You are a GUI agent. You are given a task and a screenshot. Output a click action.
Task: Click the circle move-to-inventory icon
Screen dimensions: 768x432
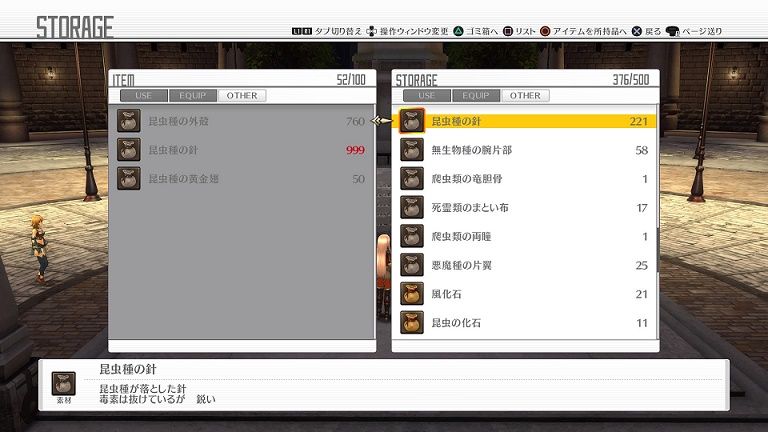[x=545, y=31]
